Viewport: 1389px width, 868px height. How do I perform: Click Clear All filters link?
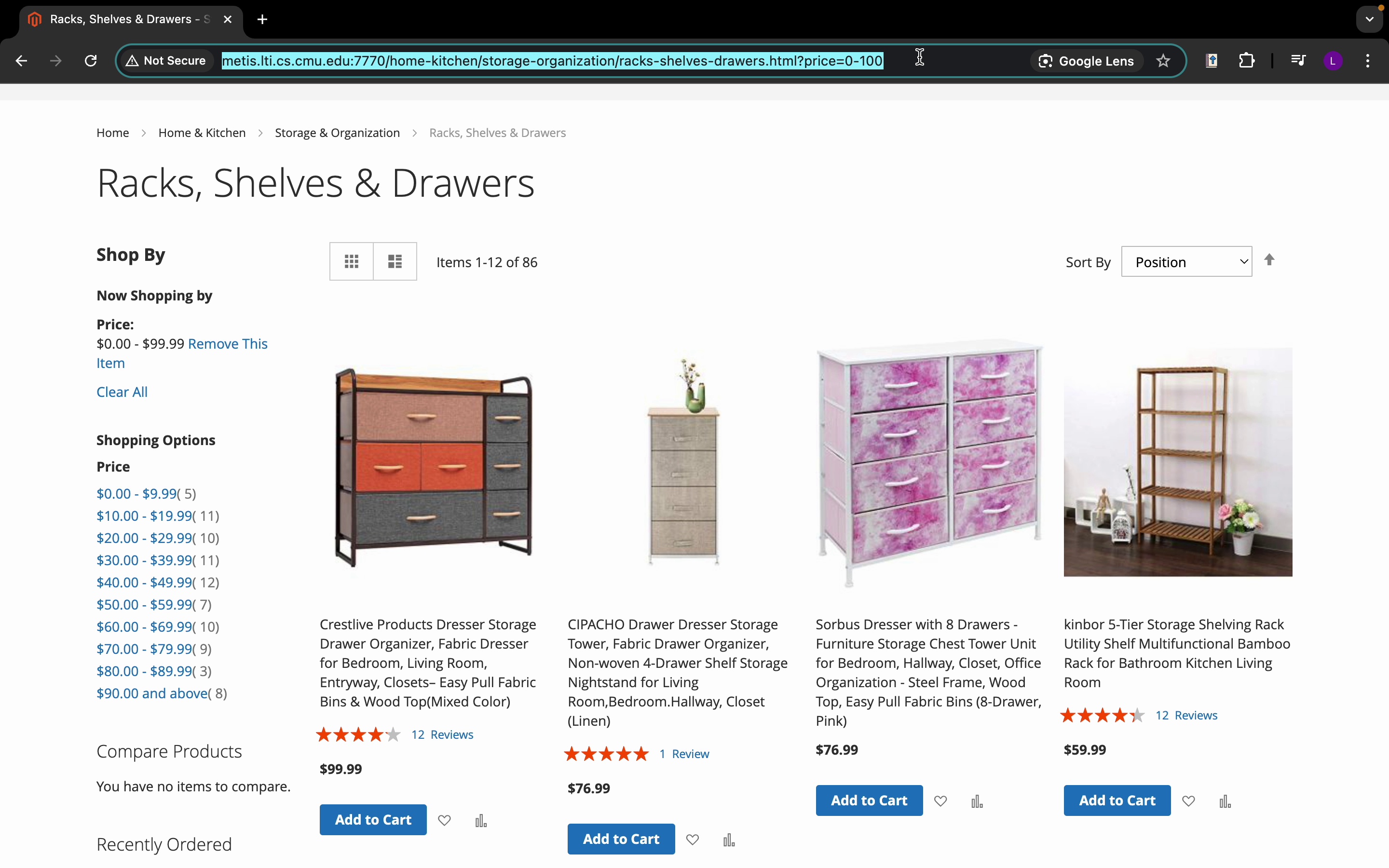(x=122, y=392)
